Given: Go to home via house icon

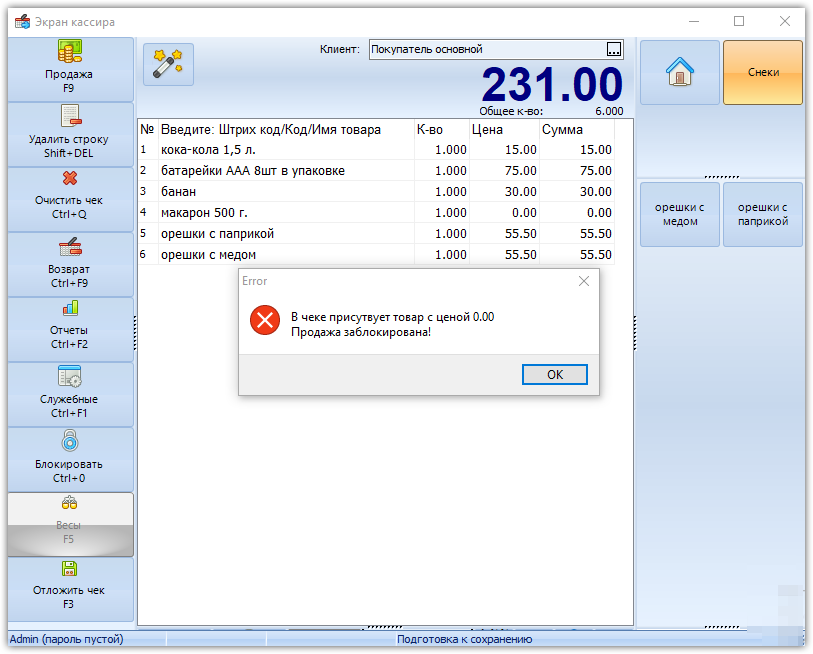Looking at the screenshot, I should pyautogui.click(x=680, y=73).
